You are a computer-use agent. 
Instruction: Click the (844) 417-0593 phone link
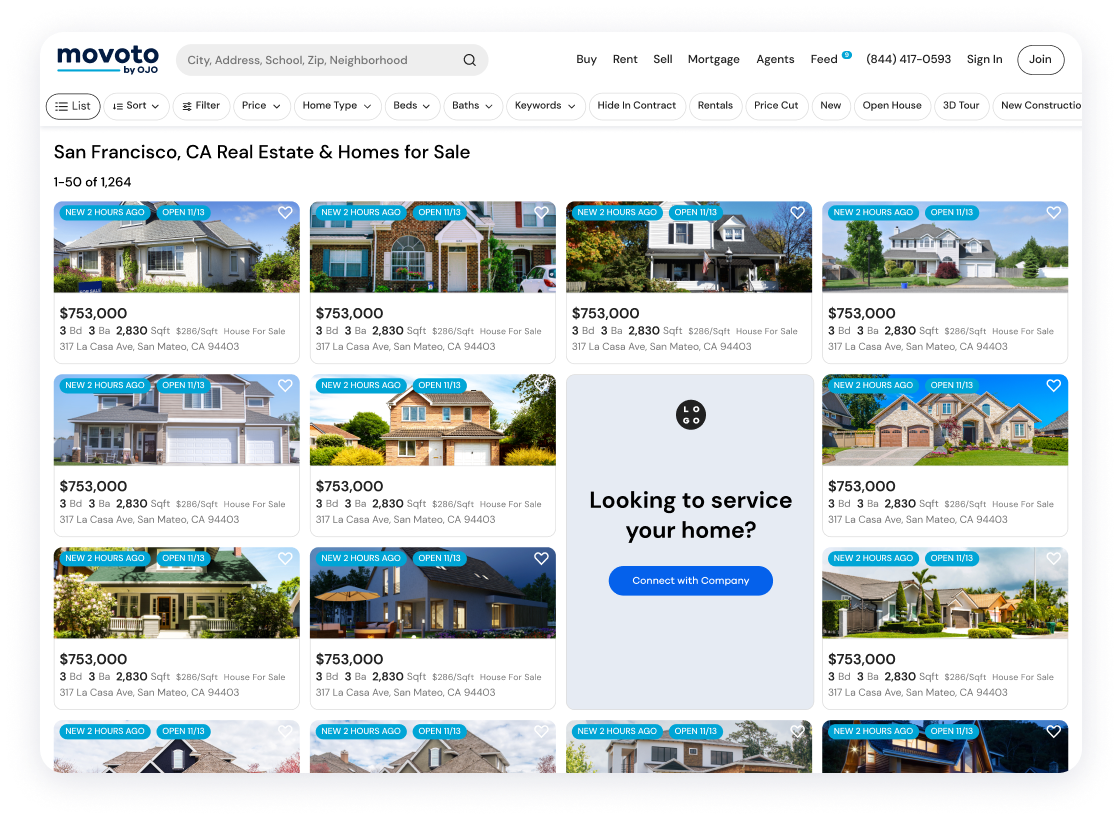pos(909,59)
